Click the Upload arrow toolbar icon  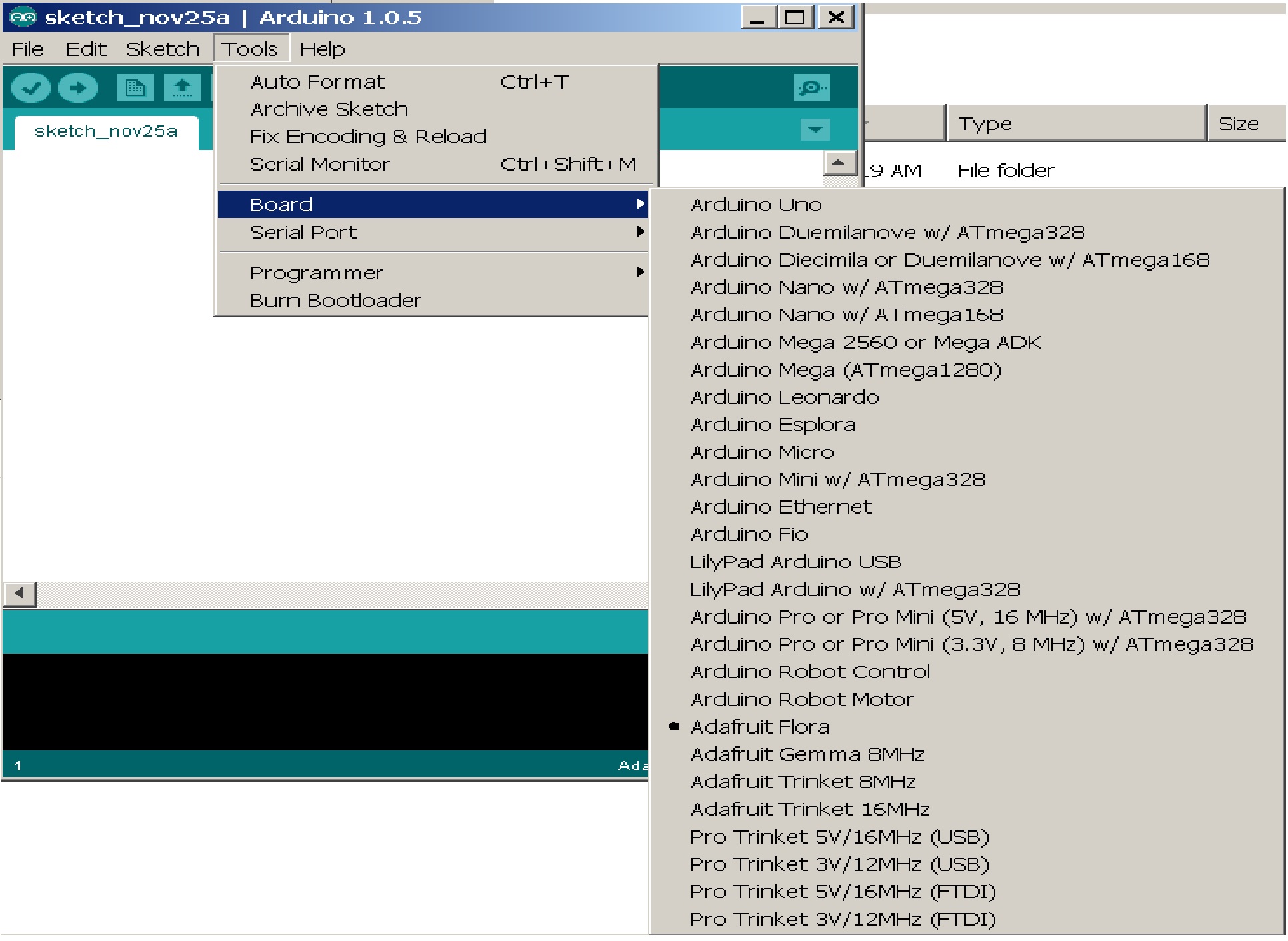(x=78, y=88)
